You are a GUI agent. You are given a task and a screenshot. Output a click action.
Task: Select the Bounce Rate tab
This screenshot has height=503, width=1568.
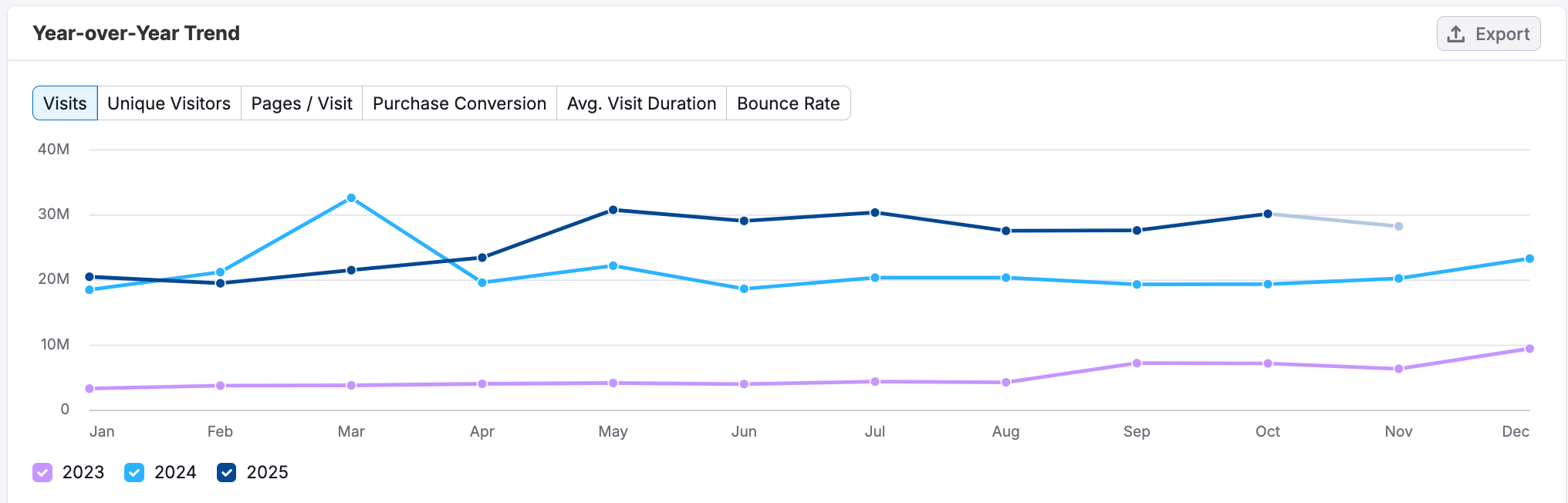pyautogui.click(x=788, y=103)
